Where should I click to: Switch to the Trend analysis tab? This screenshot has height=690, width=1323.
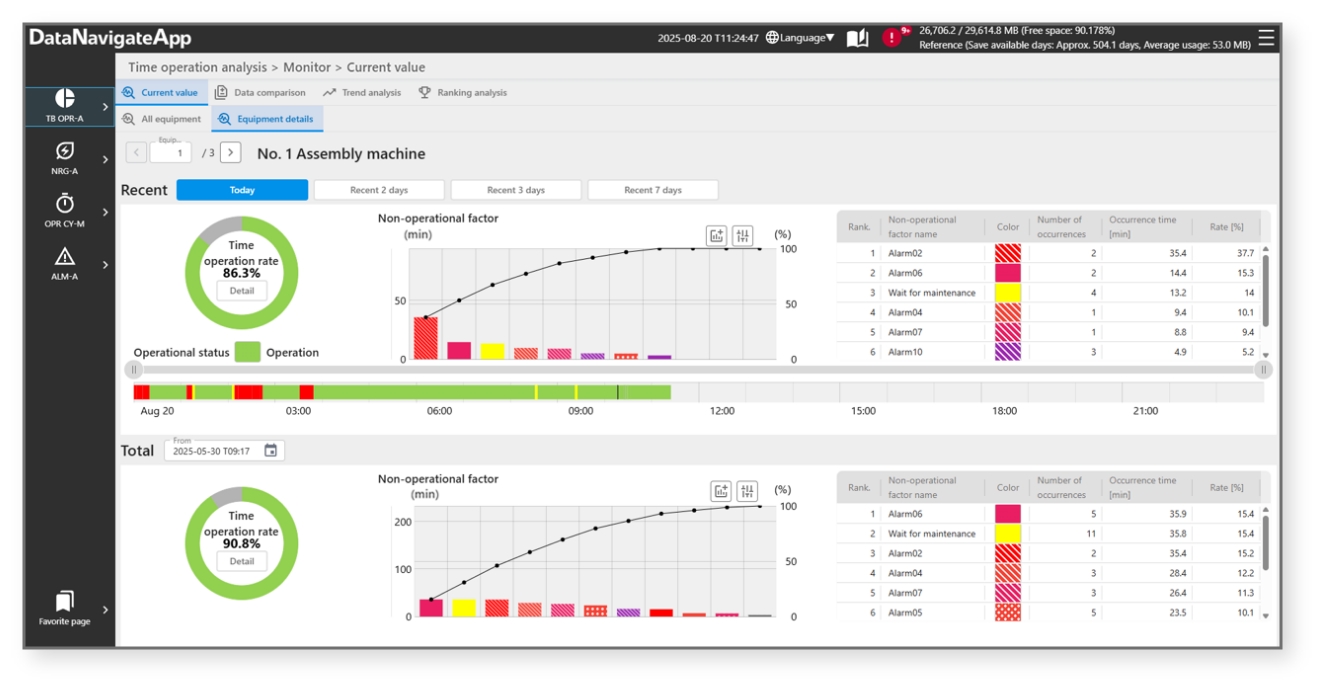362,93
